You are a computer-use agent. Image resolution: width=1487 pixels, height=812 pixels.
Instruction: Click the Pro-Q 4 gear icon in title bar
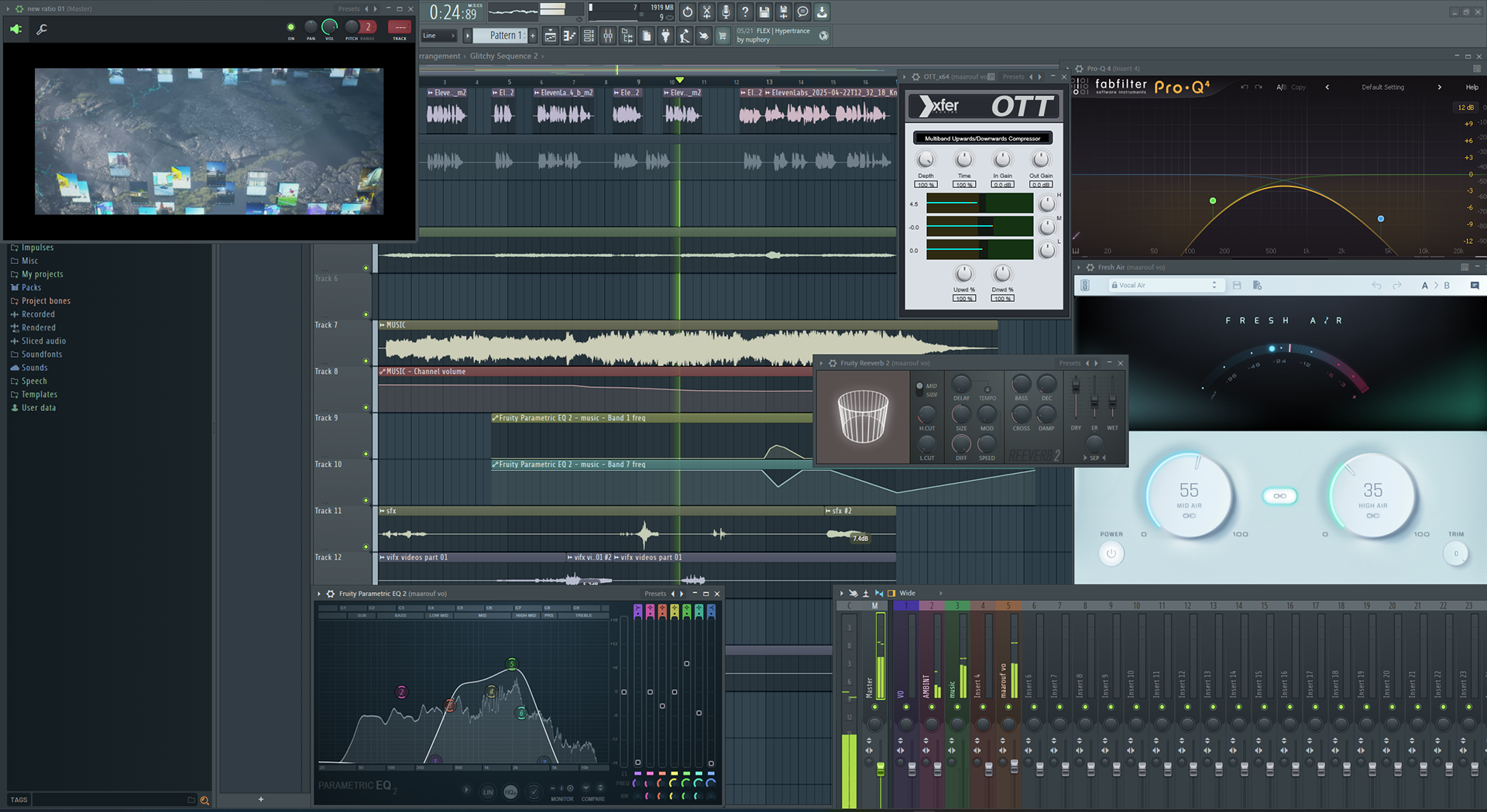click(x=1079, y=68)
